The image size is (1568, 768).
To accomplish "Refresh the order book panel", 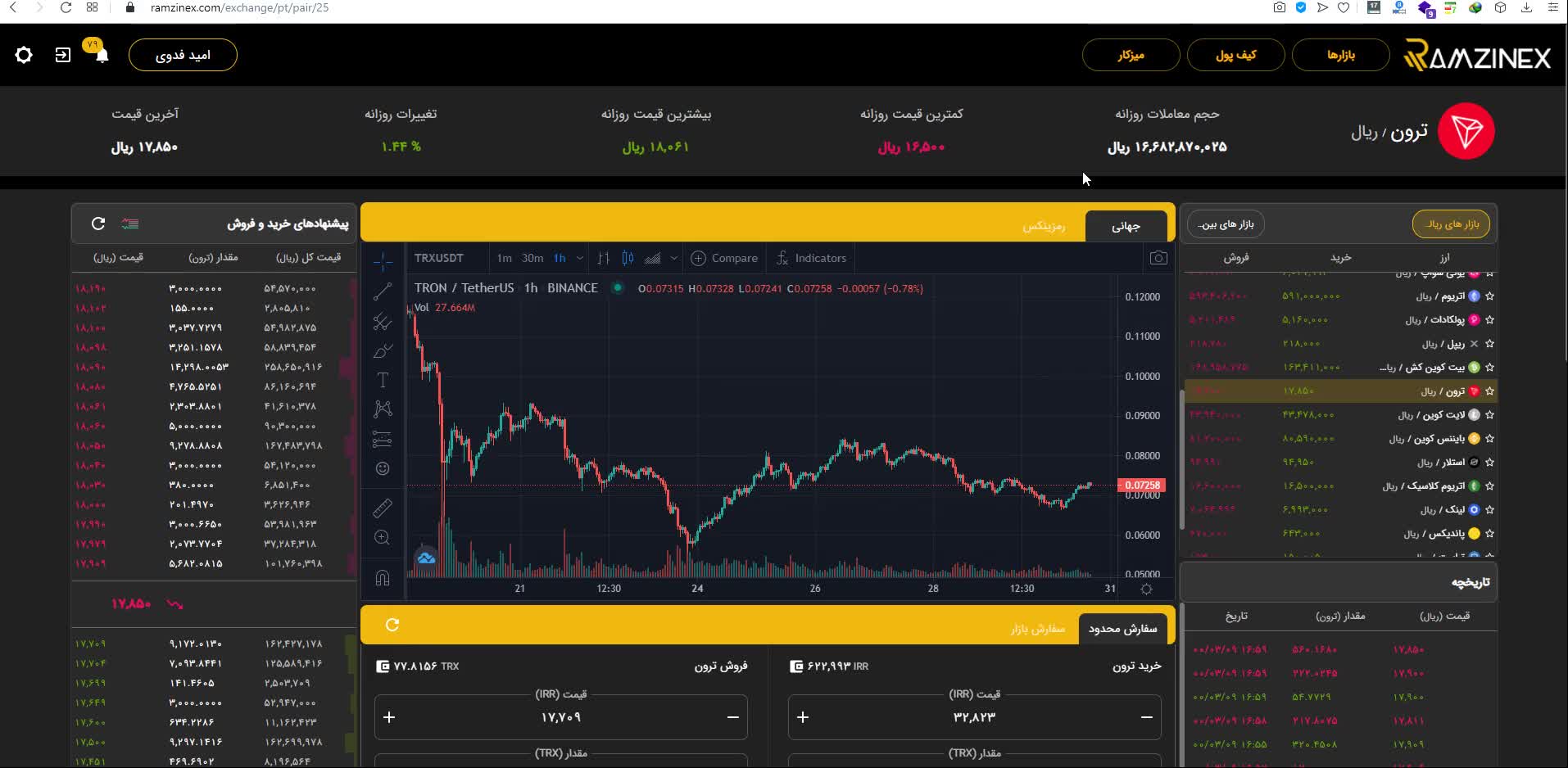I will coord(98,224).
